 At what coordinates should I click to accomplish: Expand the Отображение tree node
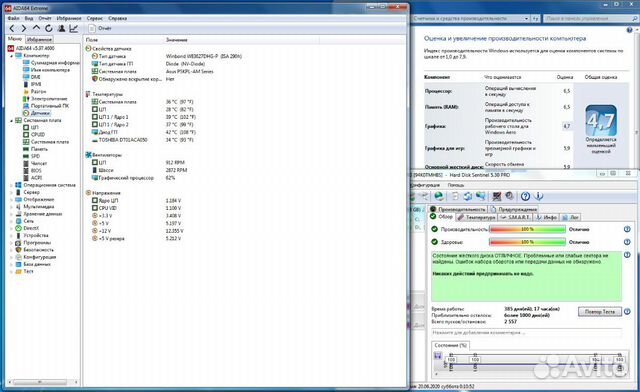pos(11,200)
